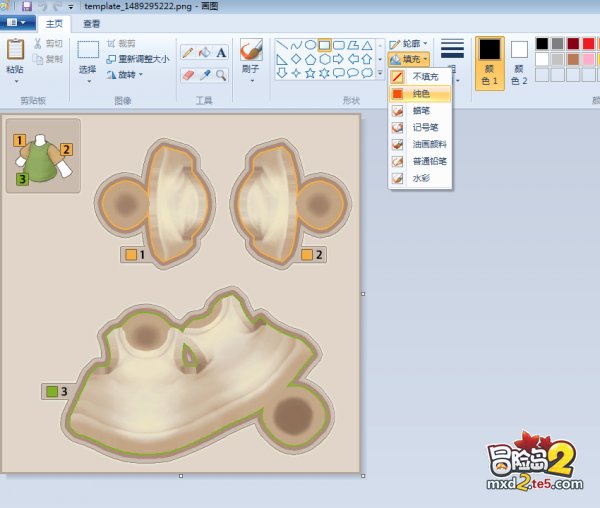Choose the straight line shape

tap(282, 46)
